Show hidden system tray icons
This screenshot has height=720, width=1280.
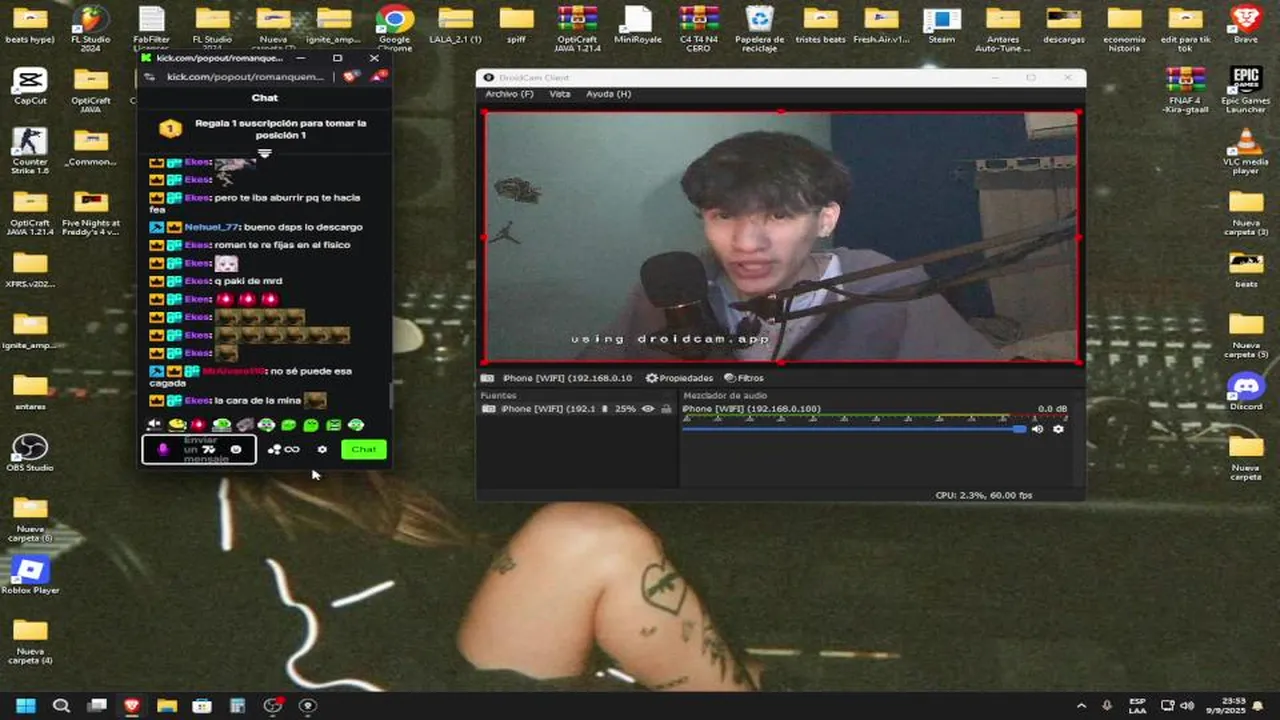point(1081,706)
